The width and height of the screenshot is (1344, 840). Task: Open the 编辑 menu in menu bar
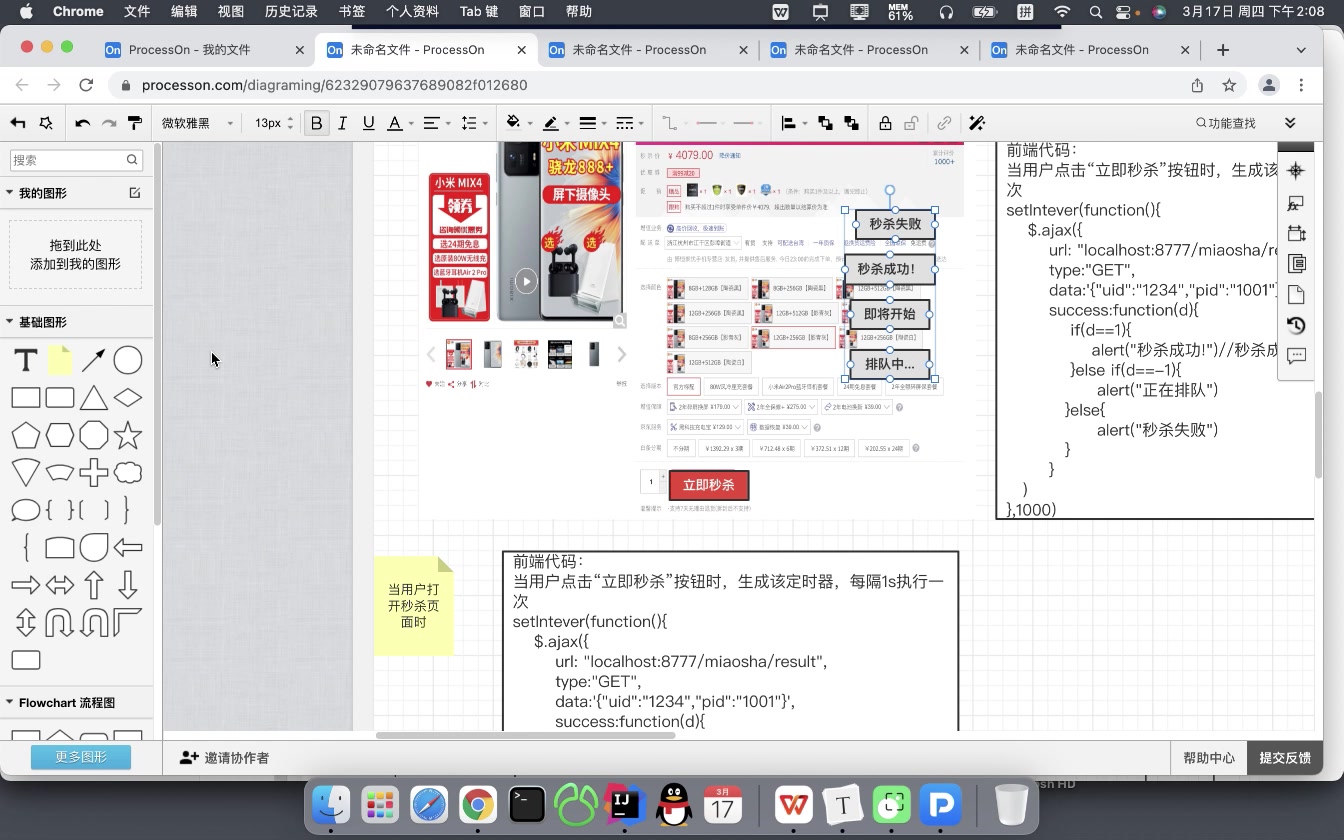tap(184, 12)
